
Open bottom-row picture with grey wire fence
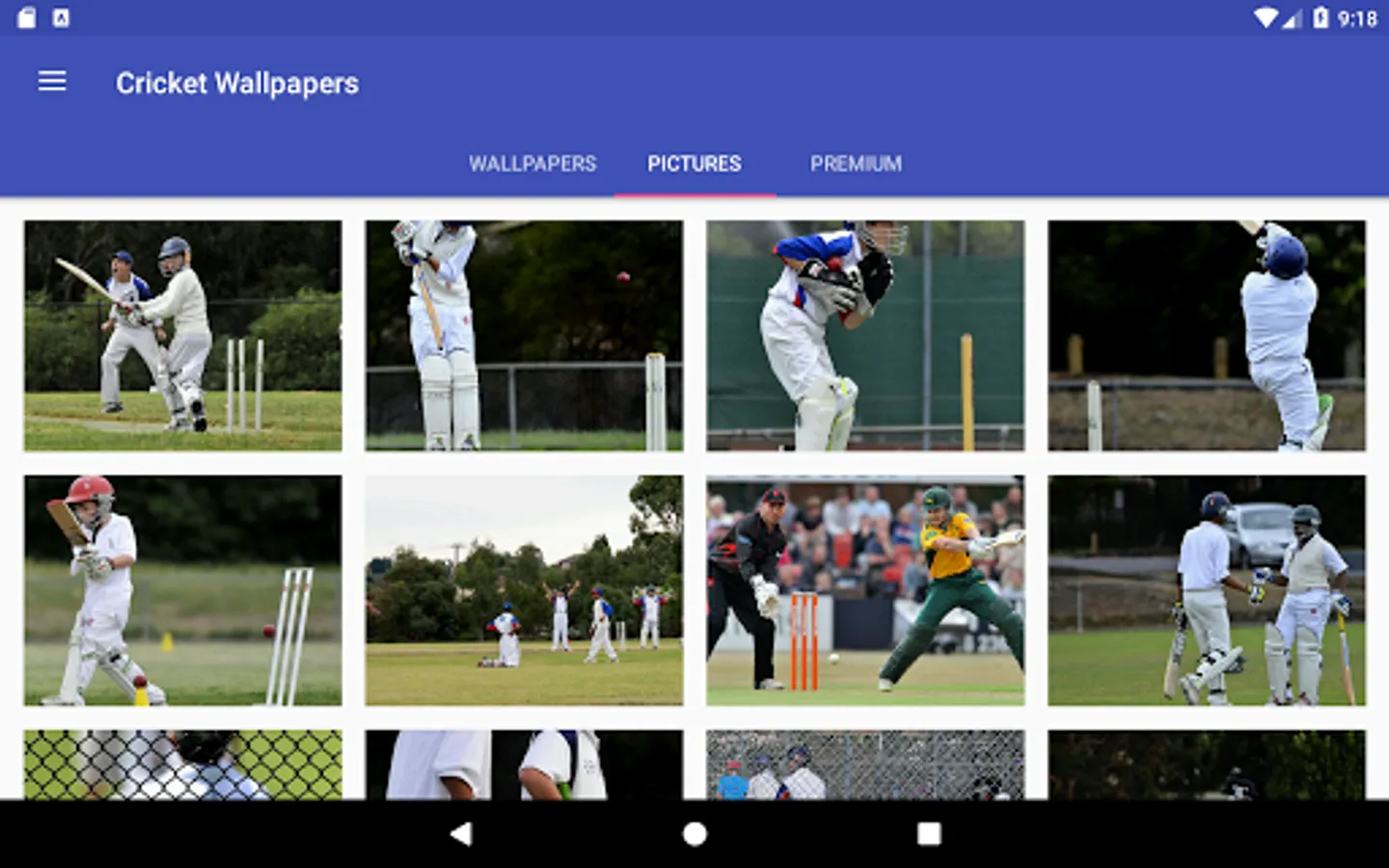pos(865,765)
